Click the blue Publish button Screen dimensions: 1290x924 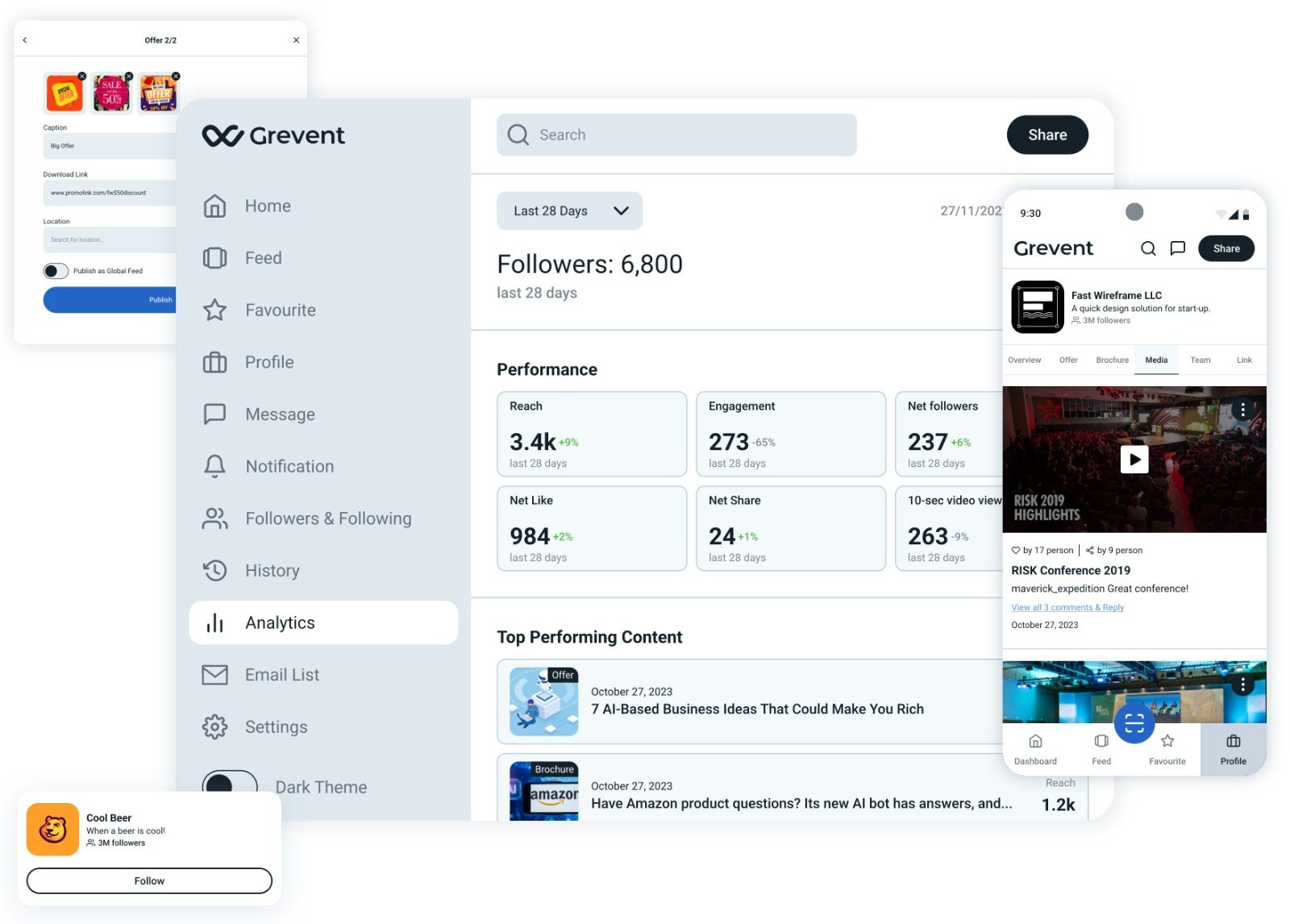point(110,300)
